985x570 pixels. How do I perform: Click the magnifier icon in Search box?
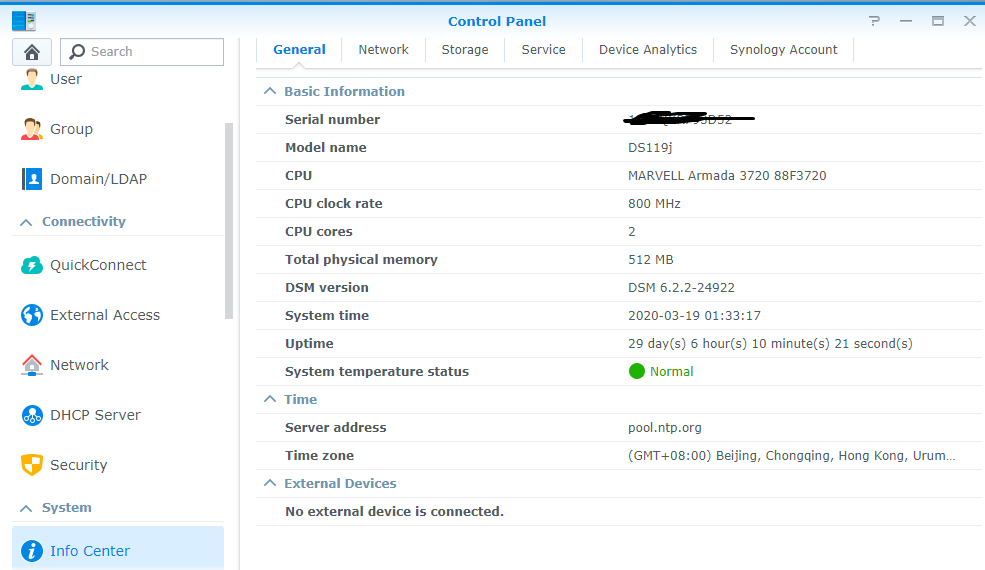click(x=77, y=52)
